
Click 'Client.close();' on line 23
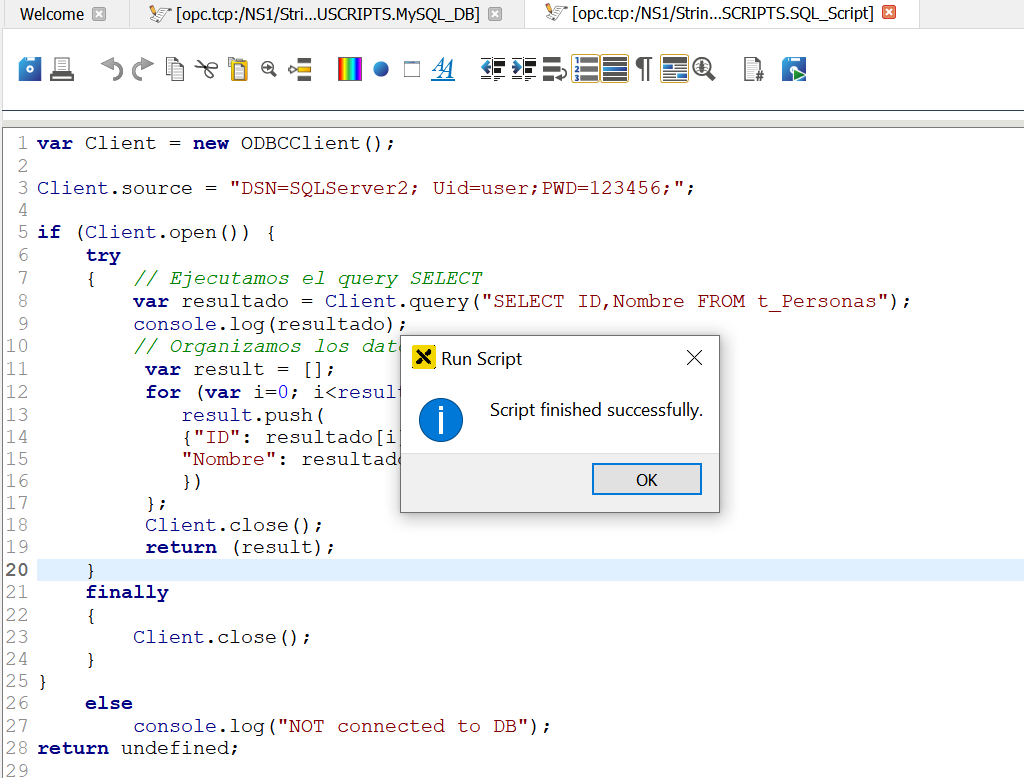(x=222, y=637)
